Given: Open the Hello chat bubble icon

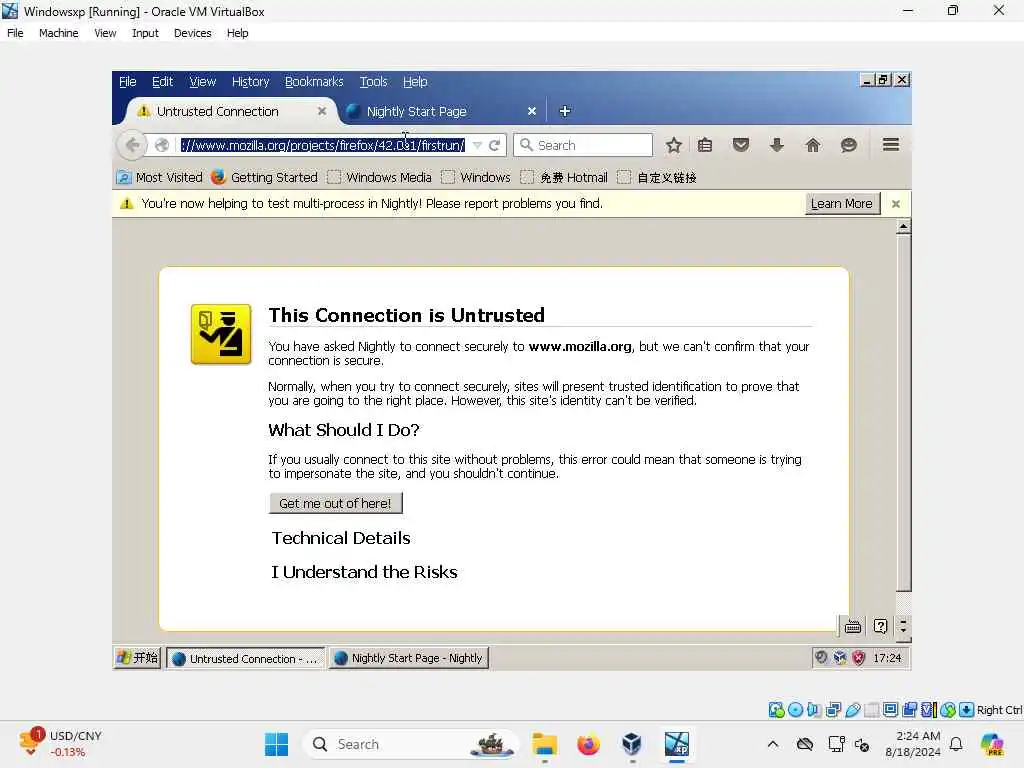Looking at the screenshot, I should tap(848, 145).
